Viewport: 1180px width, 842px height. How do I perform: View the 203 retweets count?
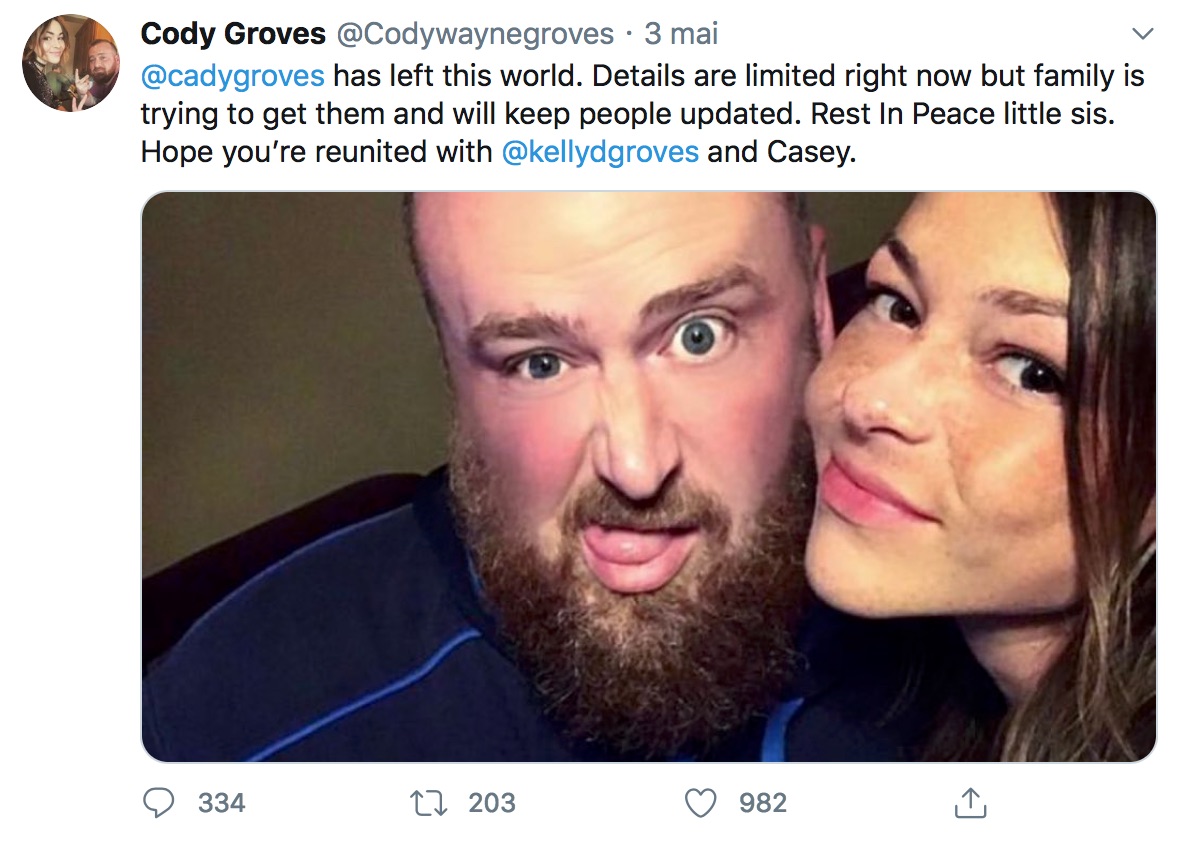pyautogui.click(x=492, y=803)
